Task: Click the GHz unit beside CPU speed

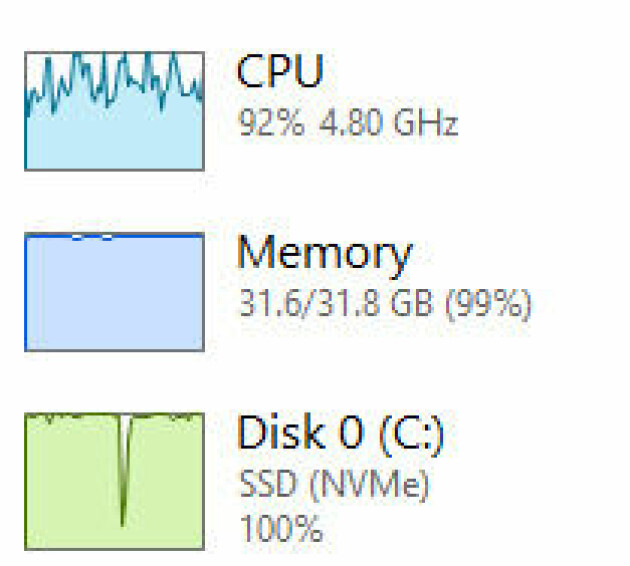Action: coord(426,122)
